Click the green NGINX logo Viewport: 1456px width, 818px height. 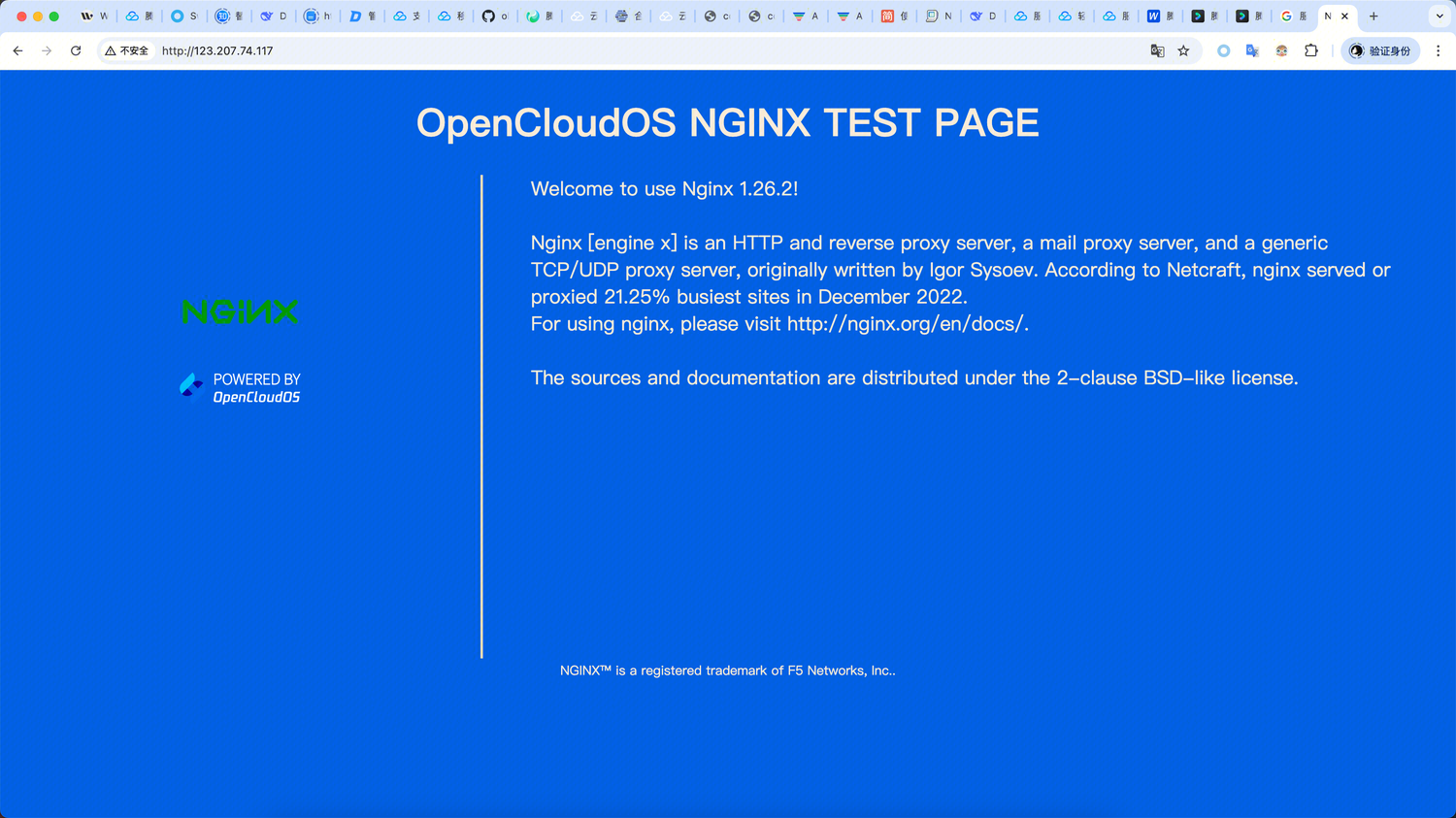tap(240, 311)
